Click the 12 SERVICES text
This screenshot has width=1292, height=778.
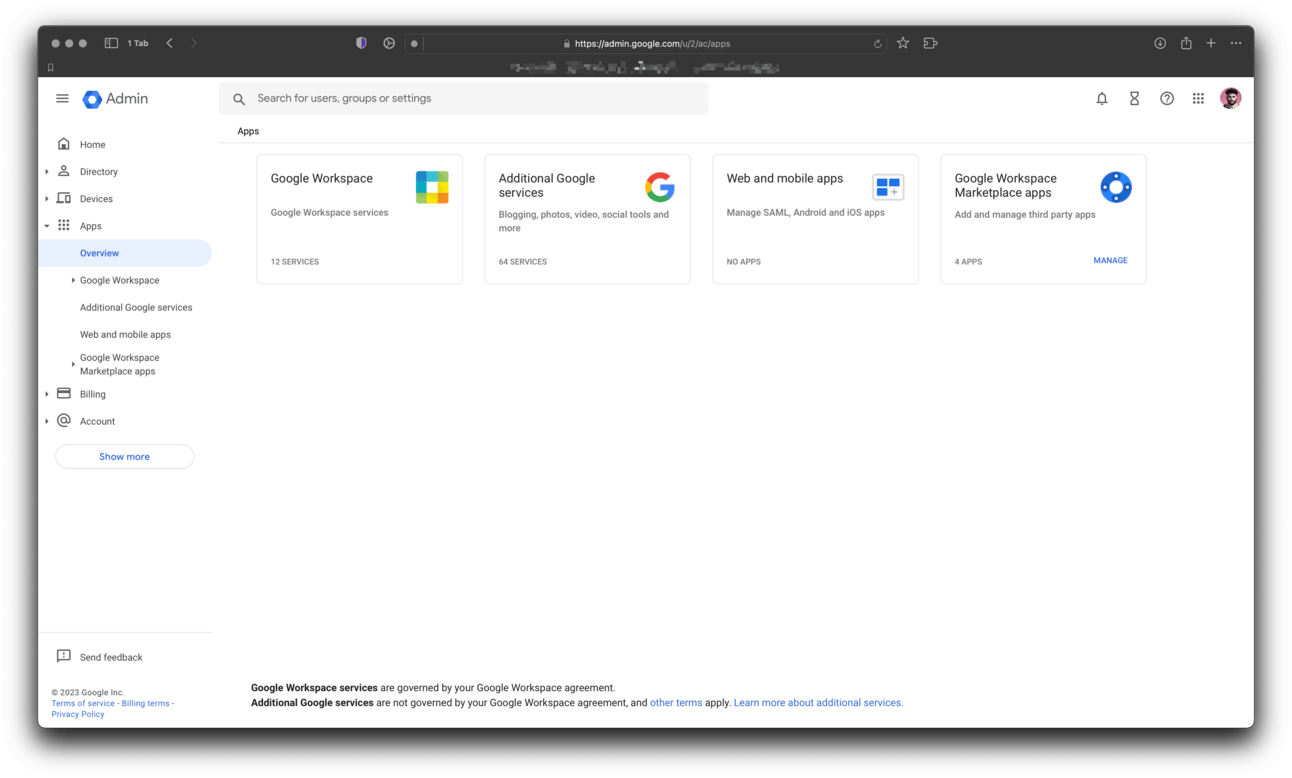[295, 262]
